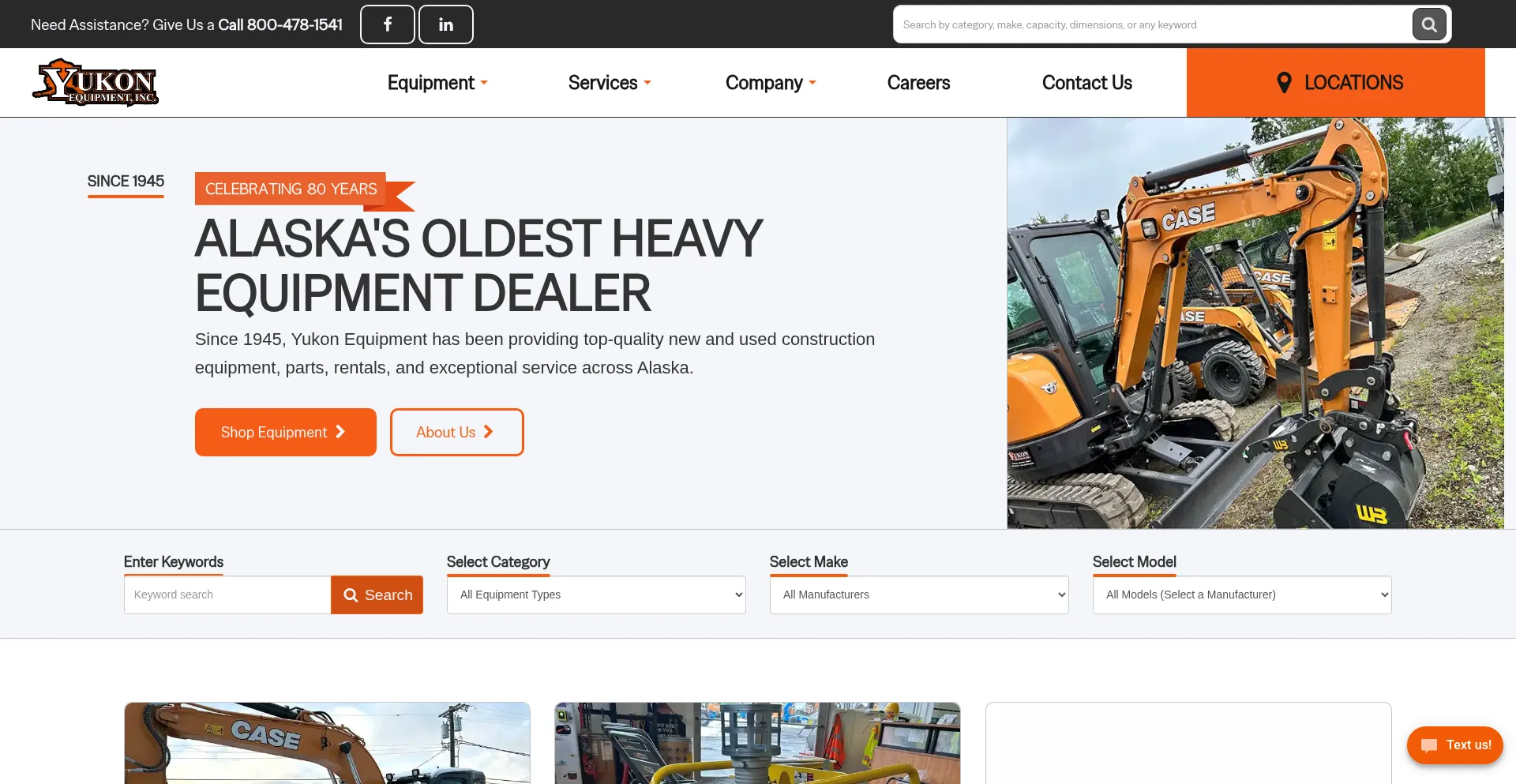1516x784 pixels.
Task: Click the Select Category label
Action: click(498, 561)
